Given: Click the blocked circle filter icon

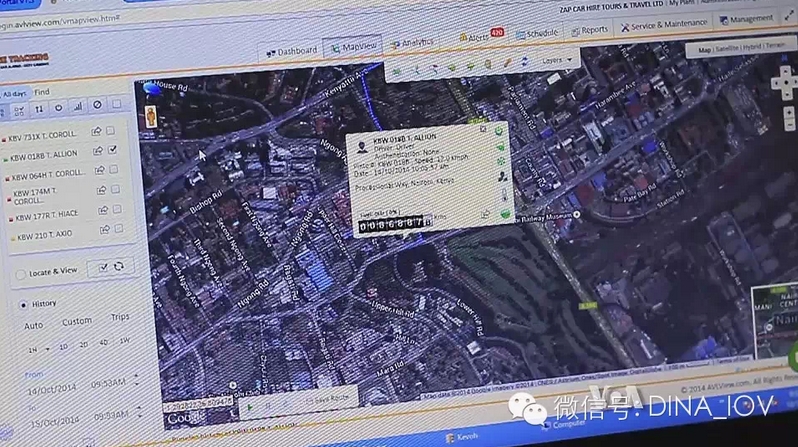Looking at the screenshot, I should [97, 105].
